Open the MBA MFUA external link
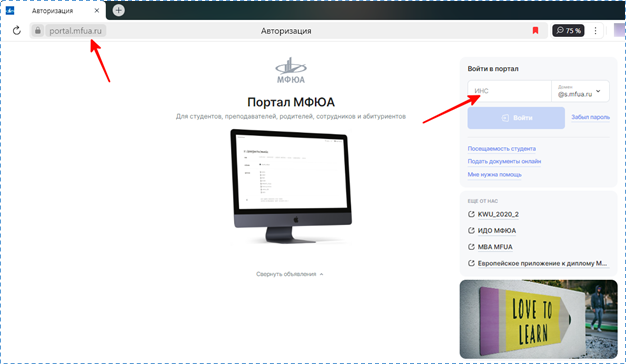The height and width of the screenshot is (364, 626). (495, 247)
